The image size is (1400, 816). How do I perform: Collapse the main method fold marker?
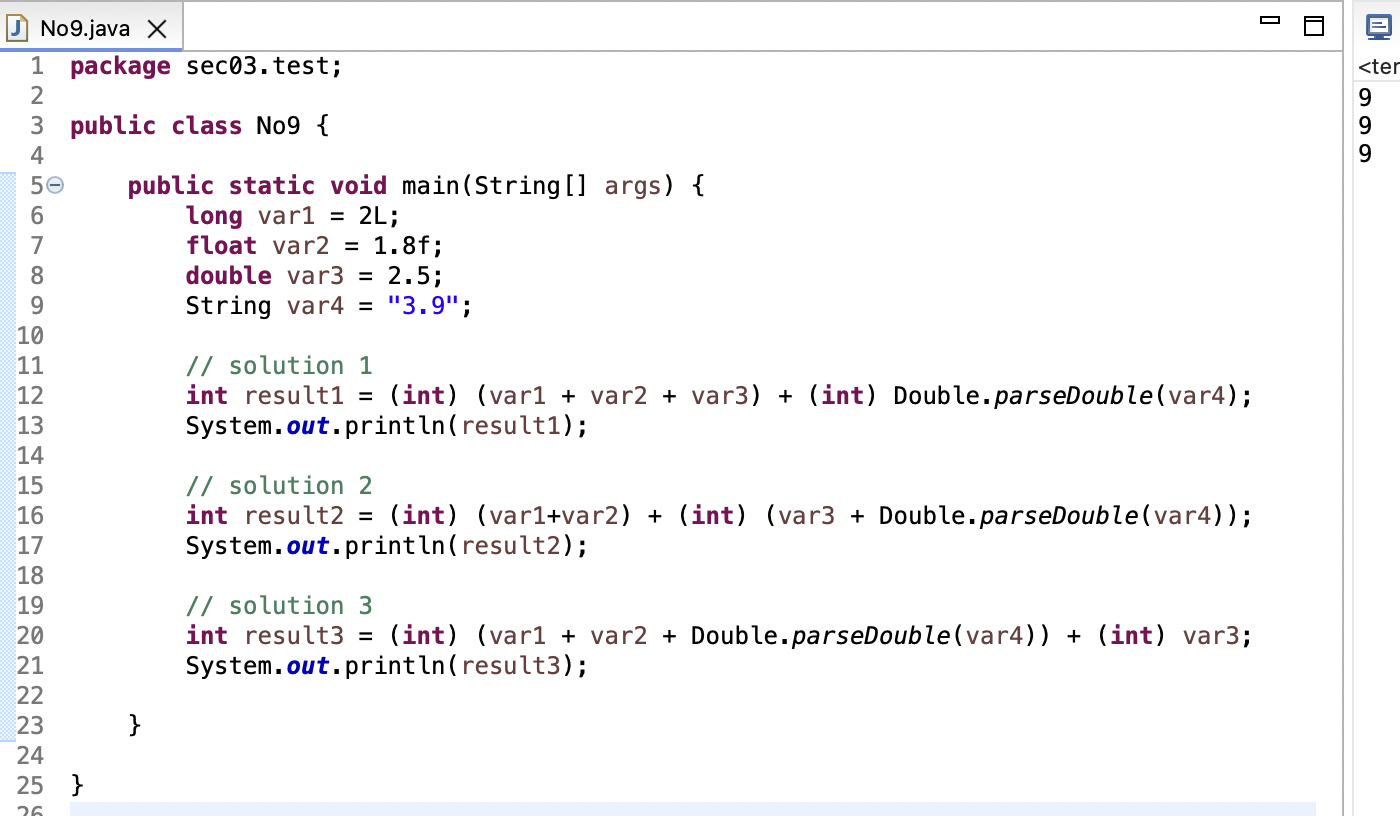coord(56,186)
